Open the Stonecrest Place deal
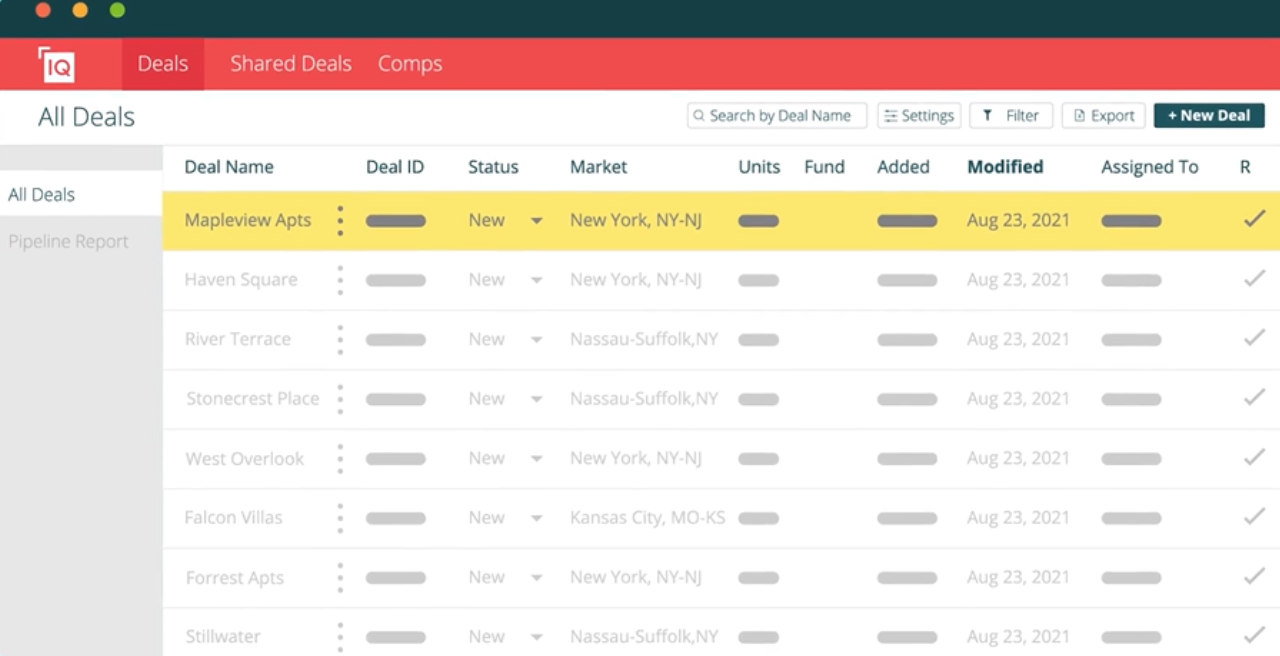1280x656 pixels. [253, 399]
